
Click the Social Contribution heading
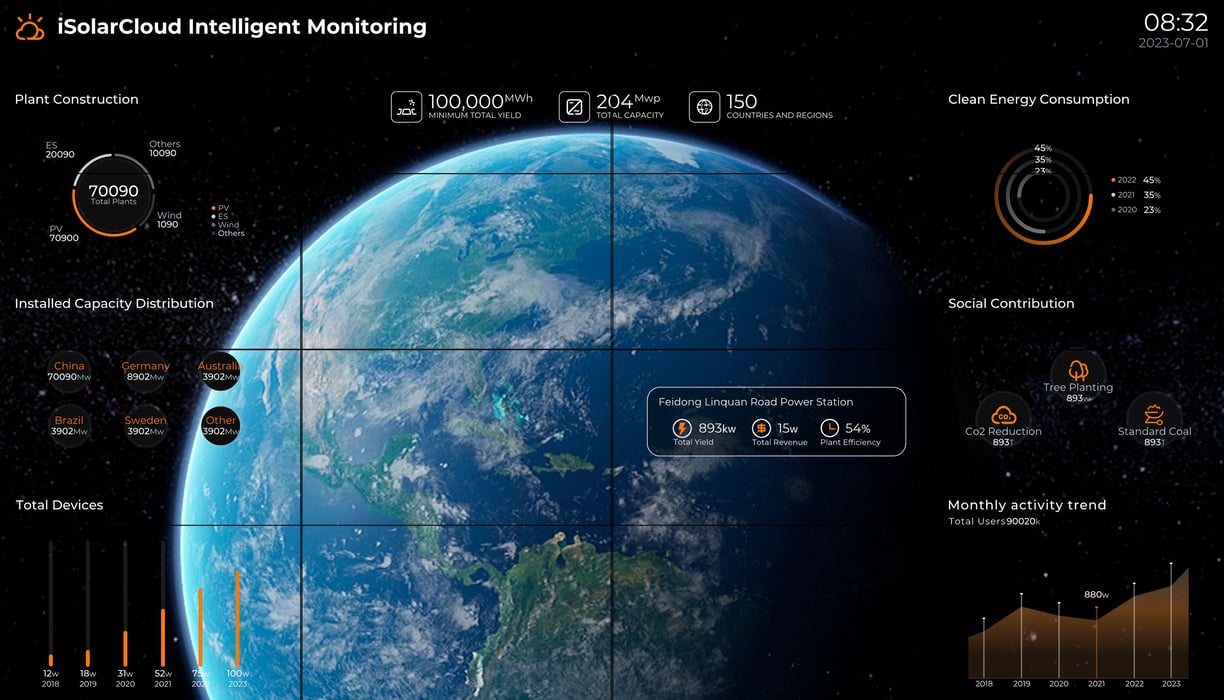point(1011,303)
